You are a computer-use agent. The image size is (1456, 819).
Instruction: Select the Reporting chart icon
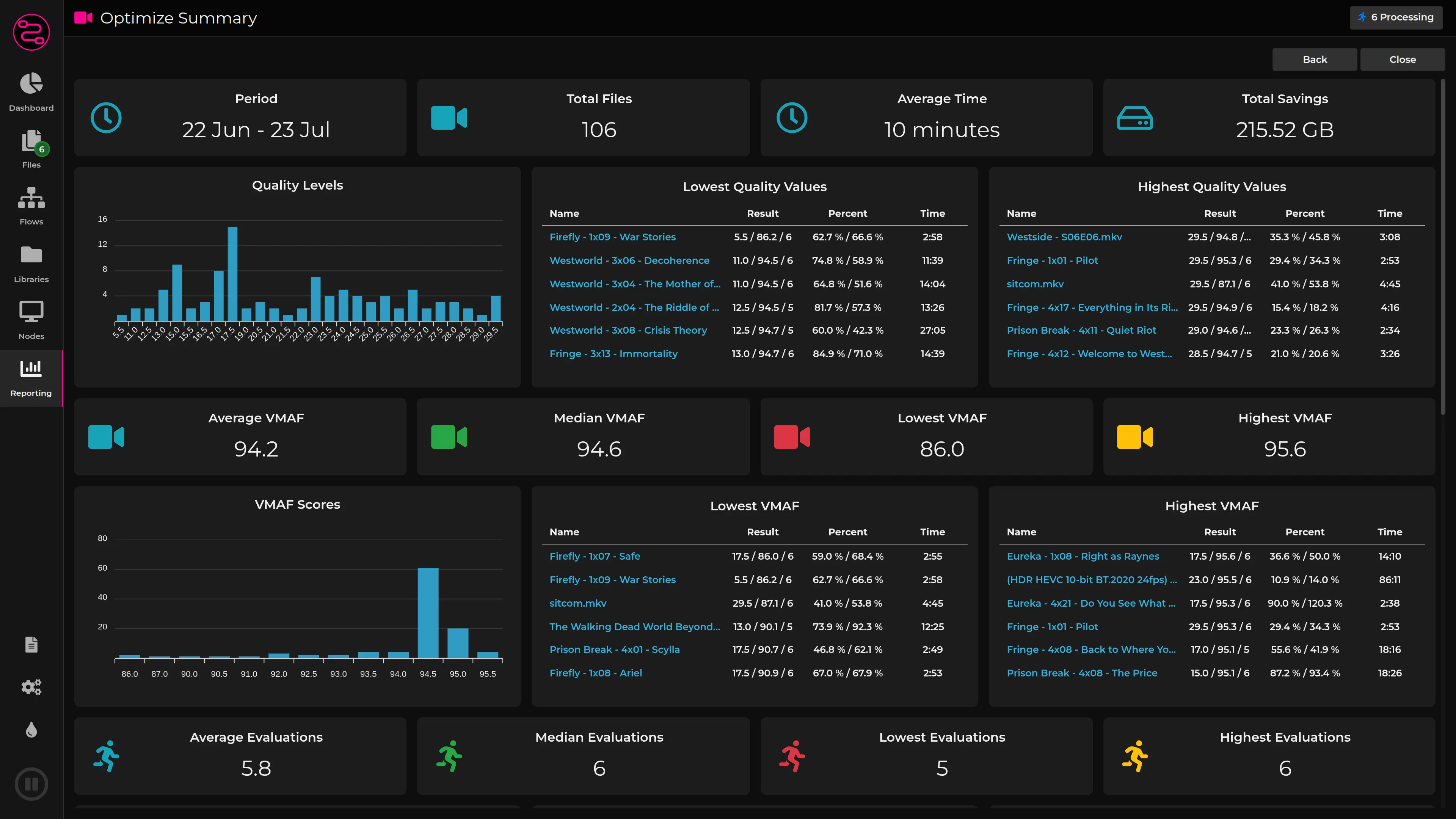click(31, 369)
